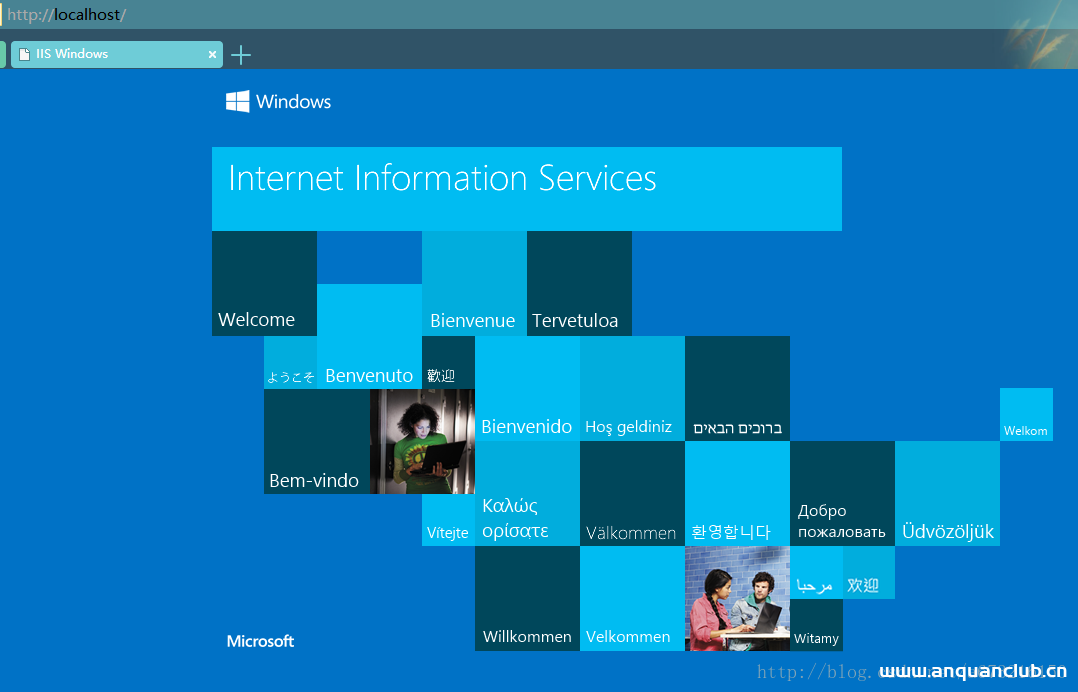The height and width of the screenshot is (692, 1078).
Task: Click the Arabic مرحبا tile
Action: click(816, 572)
